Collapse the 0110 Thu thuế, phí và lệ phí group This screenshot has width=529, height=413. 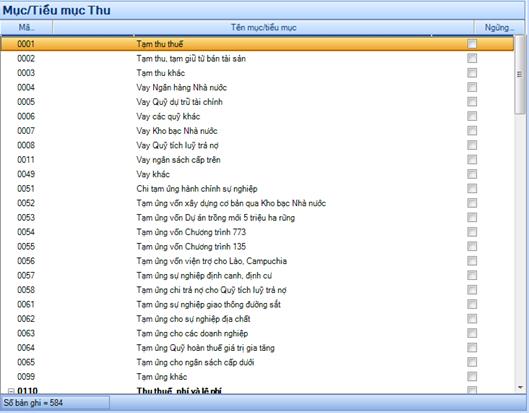11,391
